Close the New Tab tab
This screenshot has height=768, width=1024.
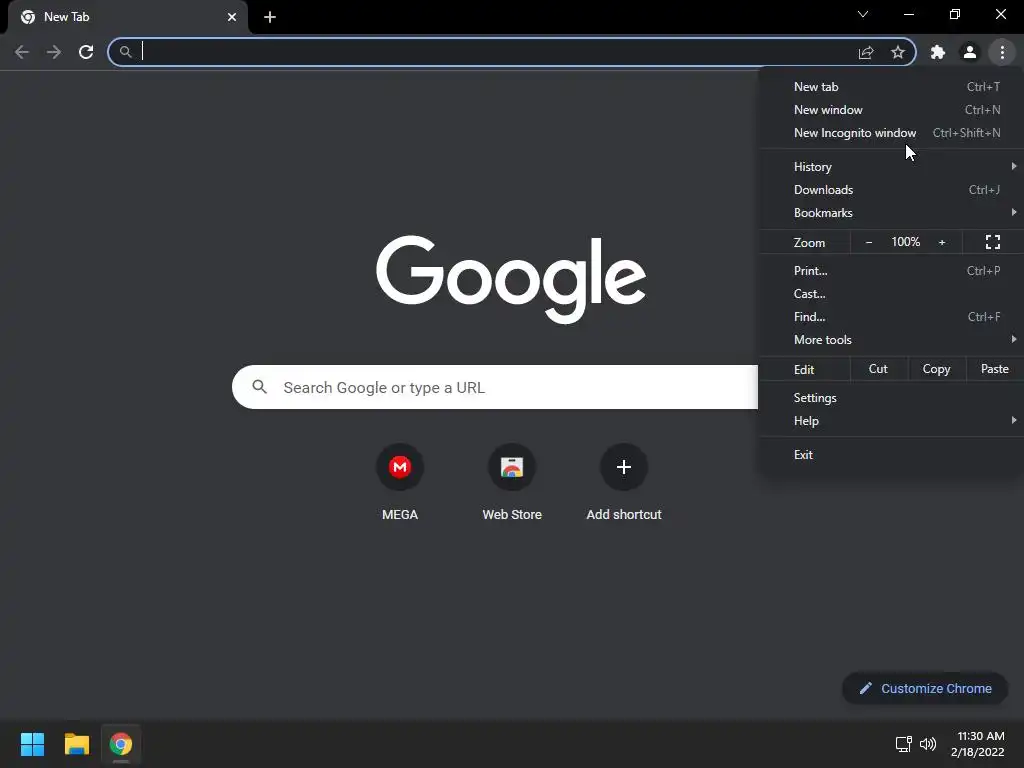coord(232,17)
